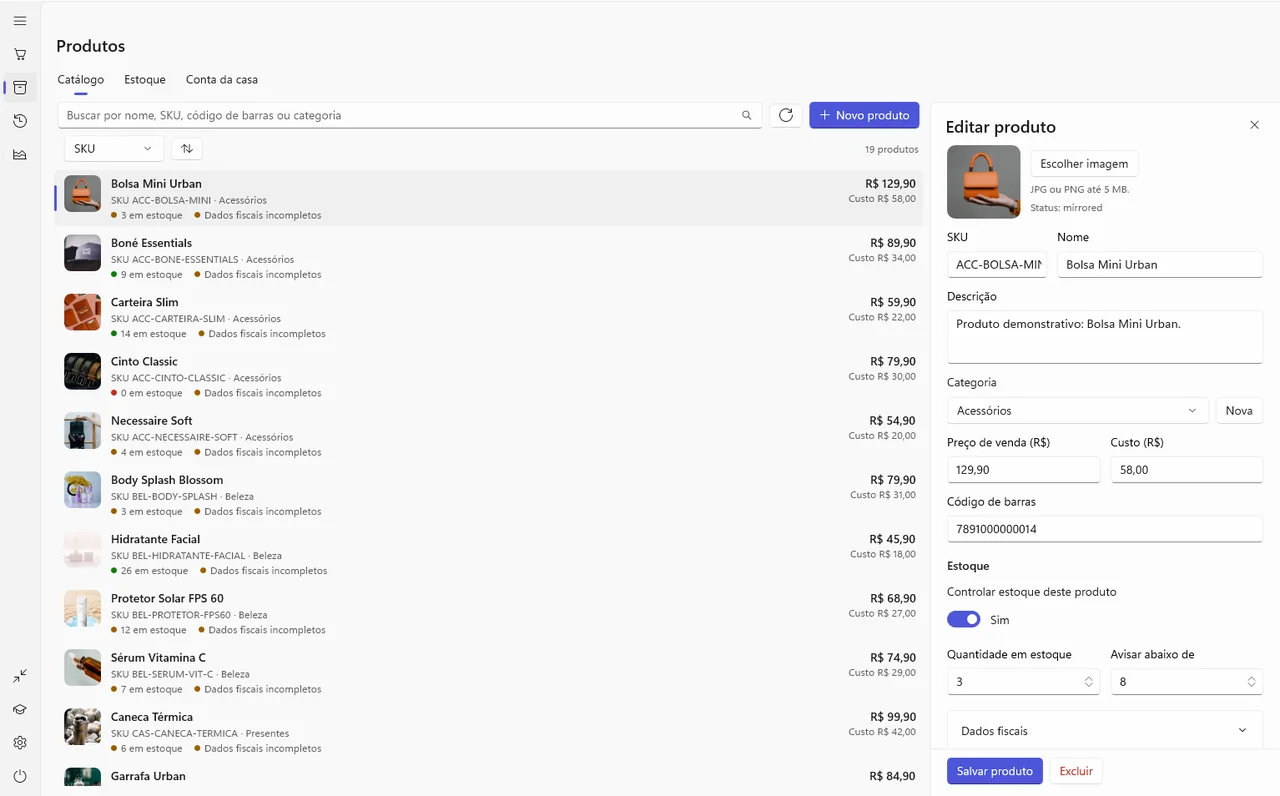Viewport: 1280px width, 796px height.
Task: Click the Preço de venda field
Action: 1023,470
